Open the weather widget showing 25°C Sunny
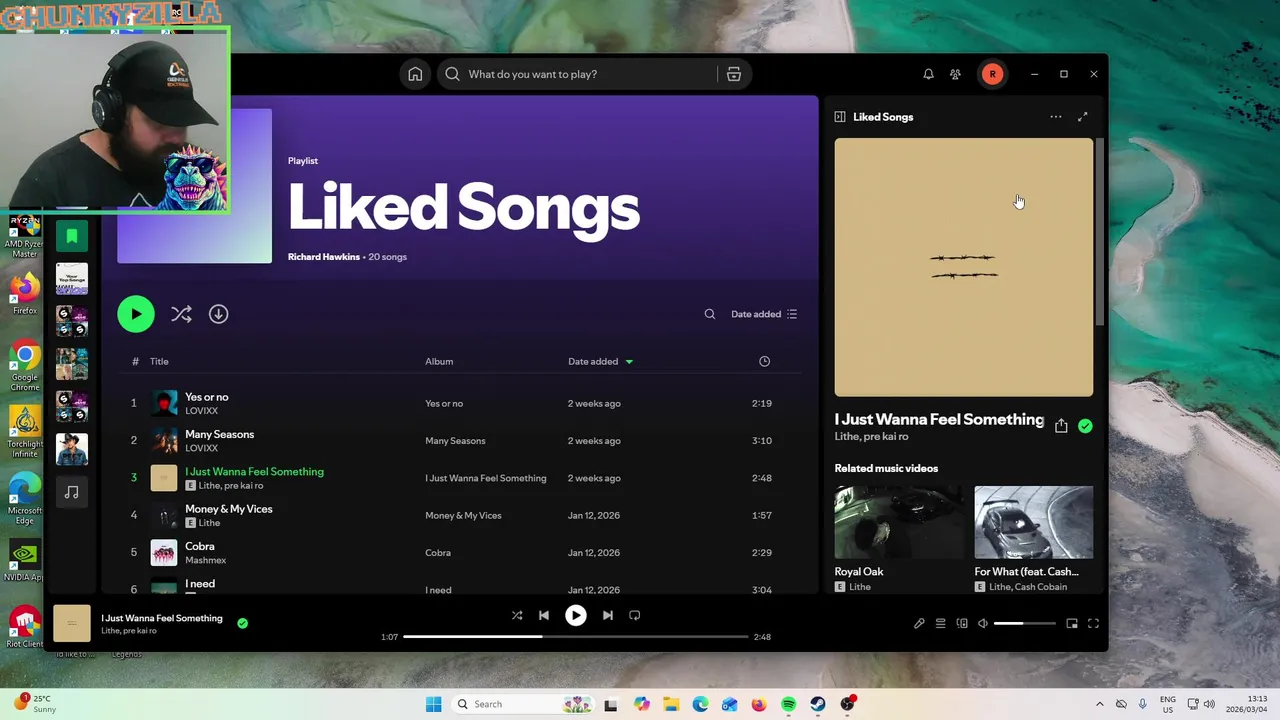1280x720 pixels. [x=34, y=704]
